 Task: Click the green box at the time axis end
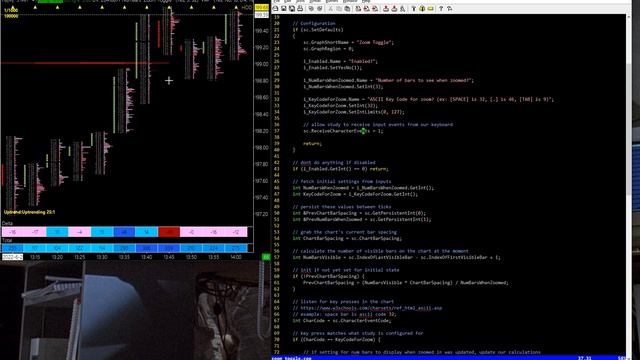pyautogui.click(x=266, y=257)
